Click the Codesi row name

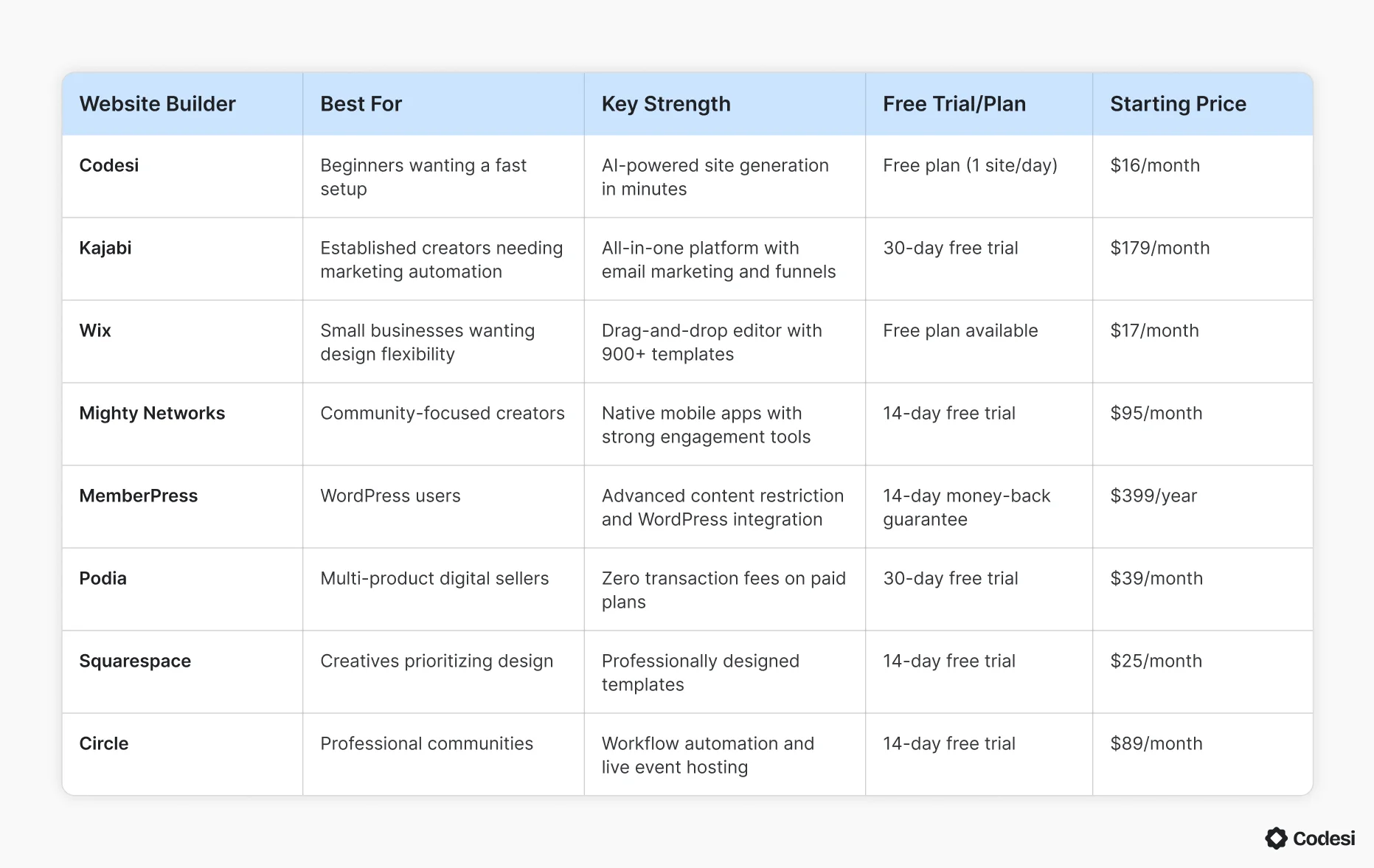109,165
